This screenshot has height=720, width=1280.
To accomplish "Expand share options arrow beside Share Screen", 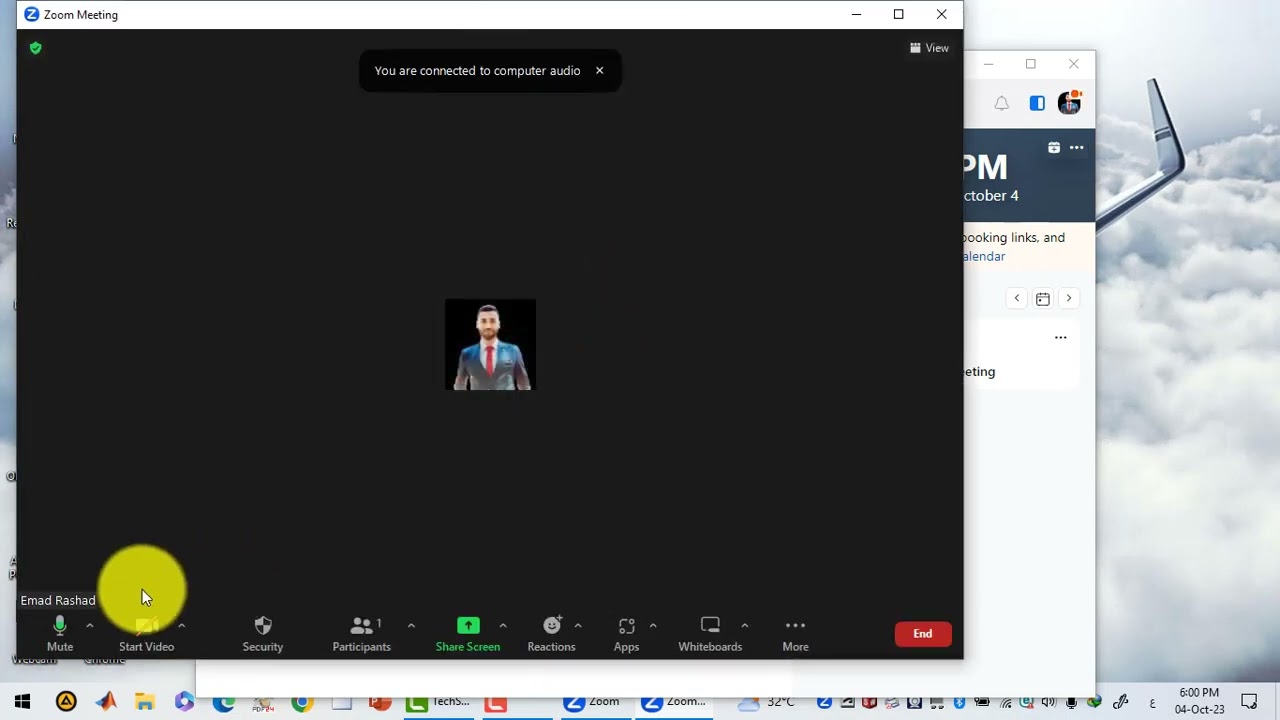I will [x=503, y=625].
